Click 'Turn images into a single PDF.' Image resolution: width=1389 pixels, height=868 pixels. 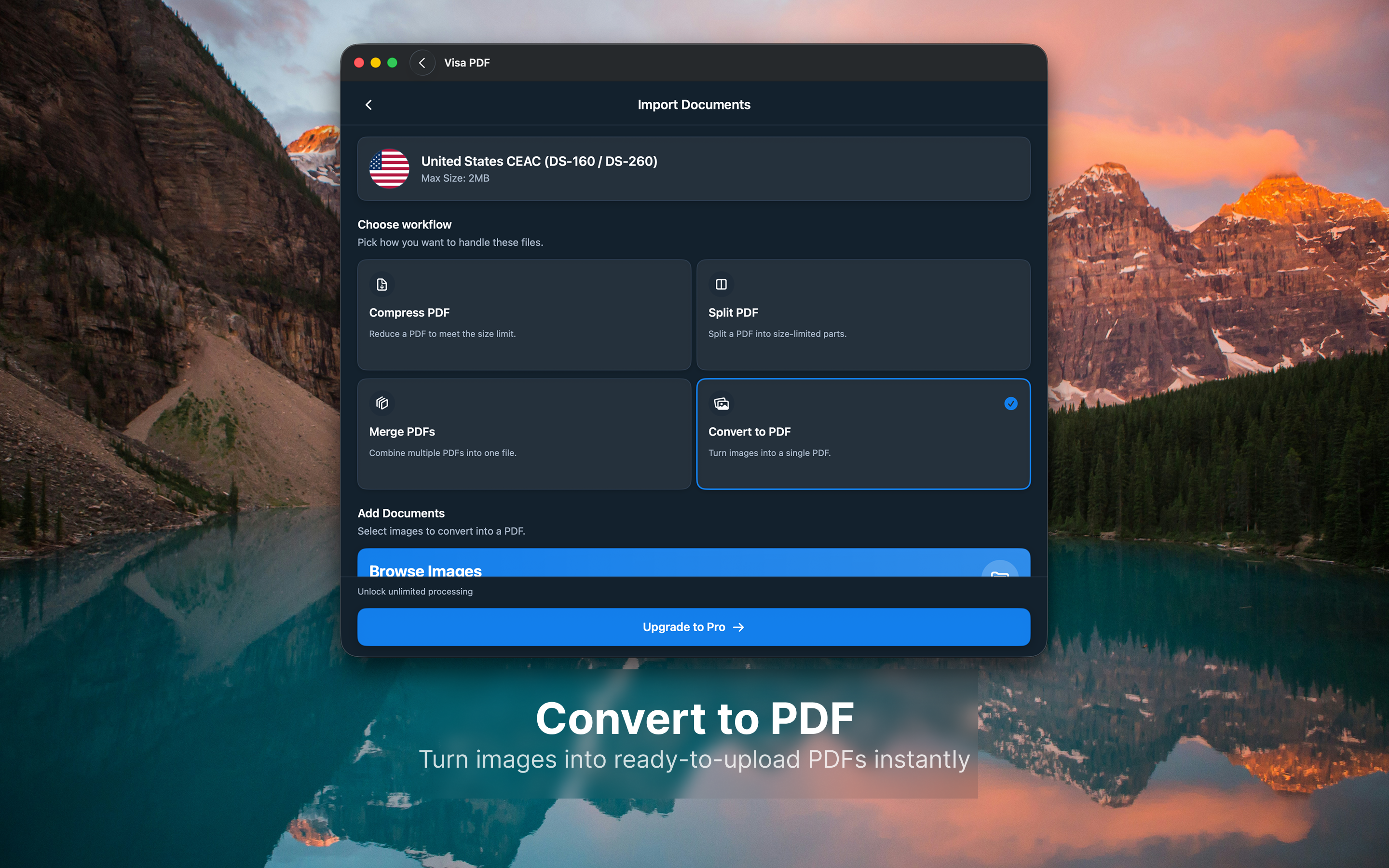click(769, 453)
